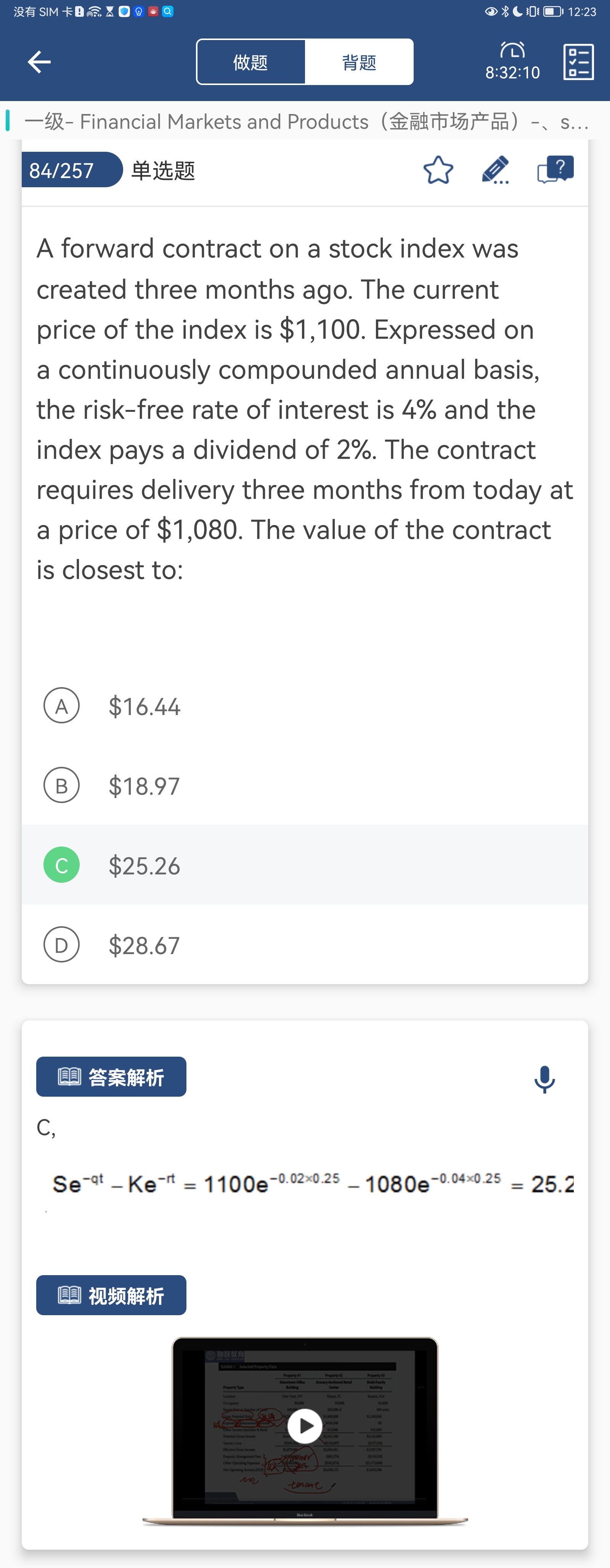Image resolution: width=610 pixels, height=1568 pixels.
Task: Tap the timer clock icon
Action: click(512, 50)
